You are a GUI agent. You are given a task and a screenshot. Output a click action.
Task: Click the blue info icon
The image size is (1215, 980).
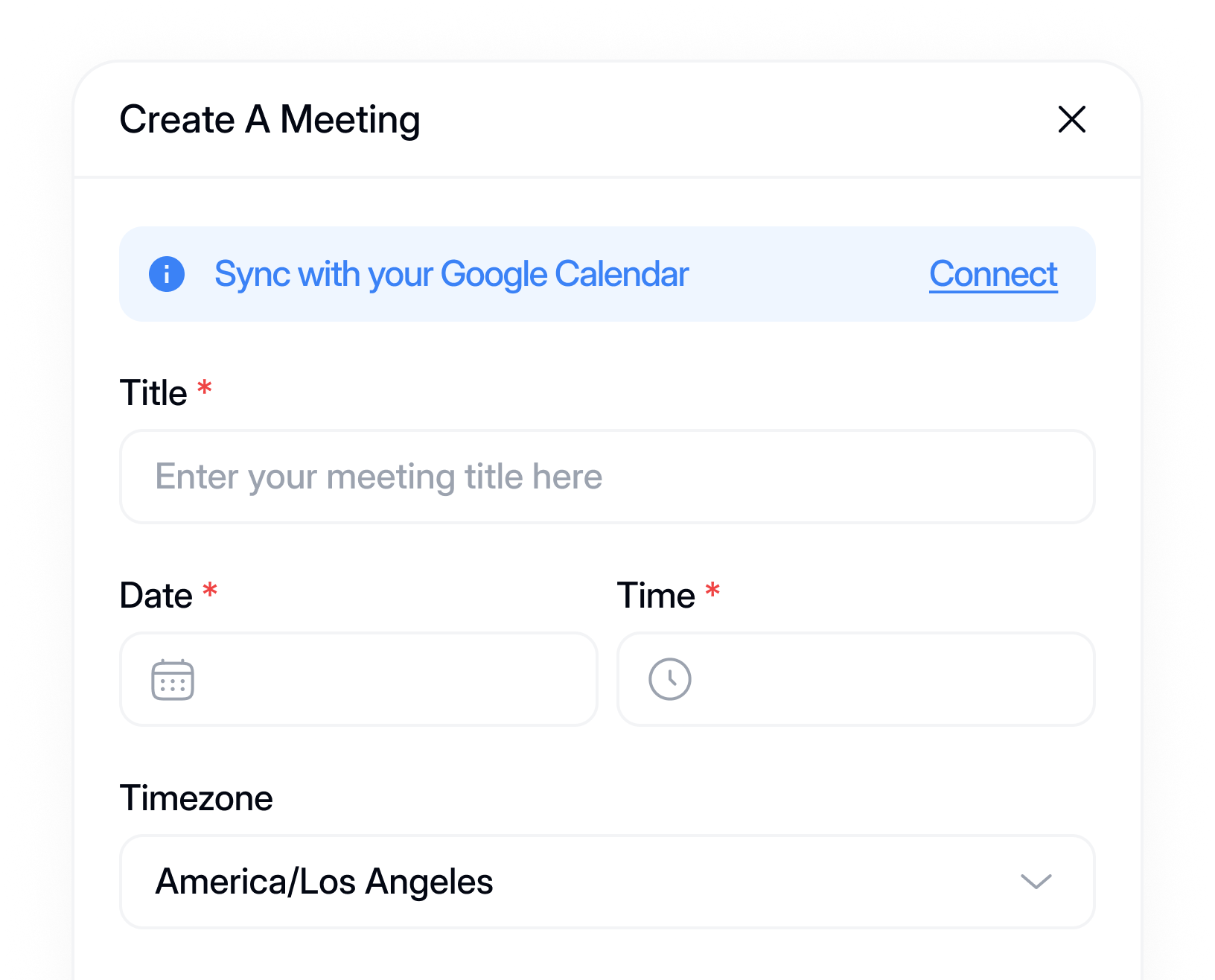(x=167, y=274)
